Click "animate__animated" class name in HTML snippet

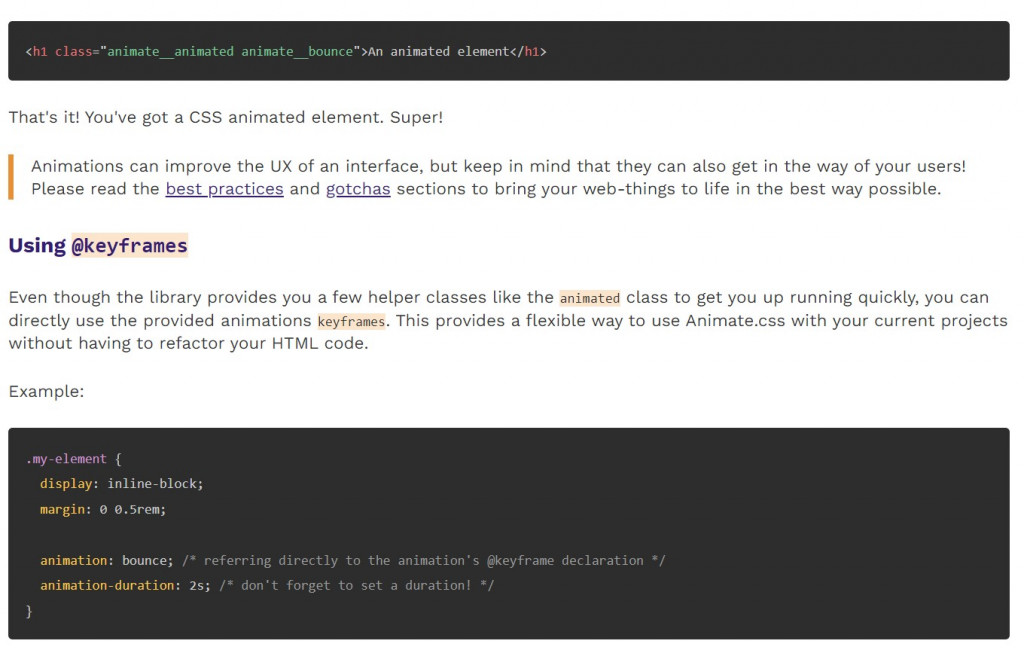click(x=170, y=51)
